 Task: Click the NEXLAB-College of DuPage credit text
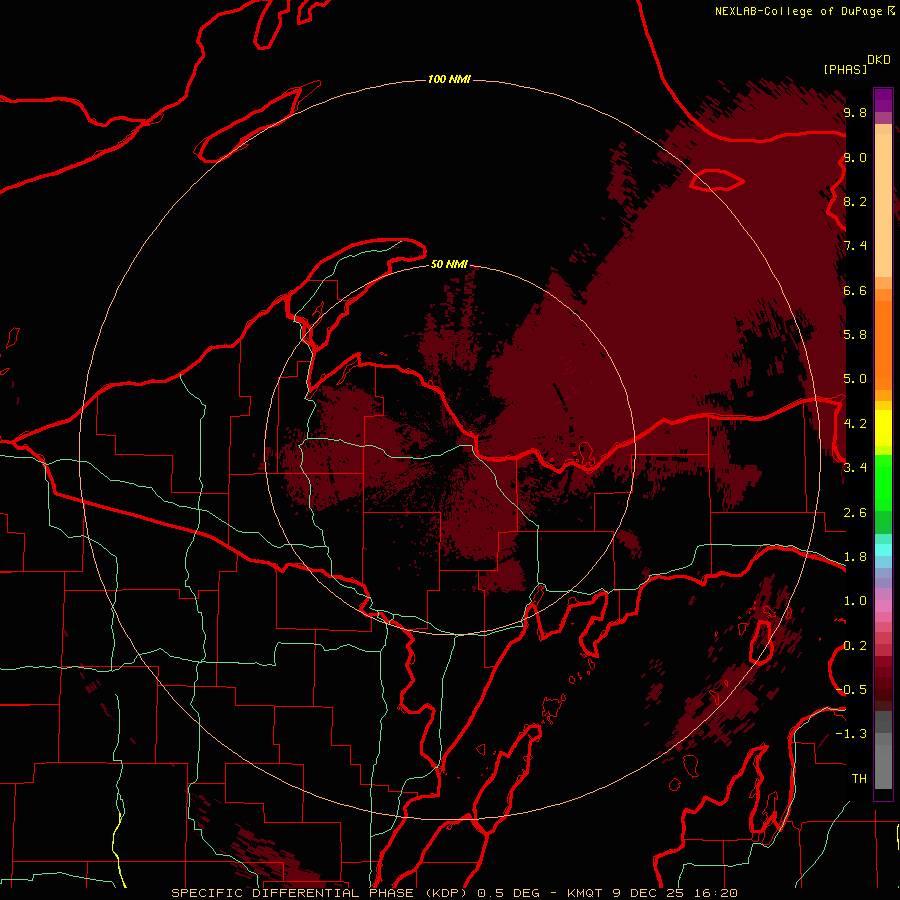(x=798, y=11)
